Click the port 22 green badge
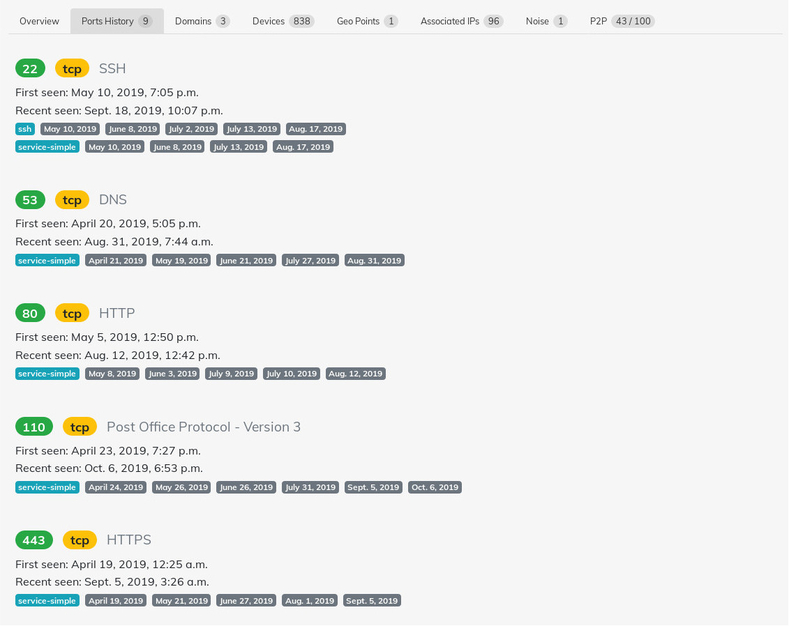 [30, 68]
